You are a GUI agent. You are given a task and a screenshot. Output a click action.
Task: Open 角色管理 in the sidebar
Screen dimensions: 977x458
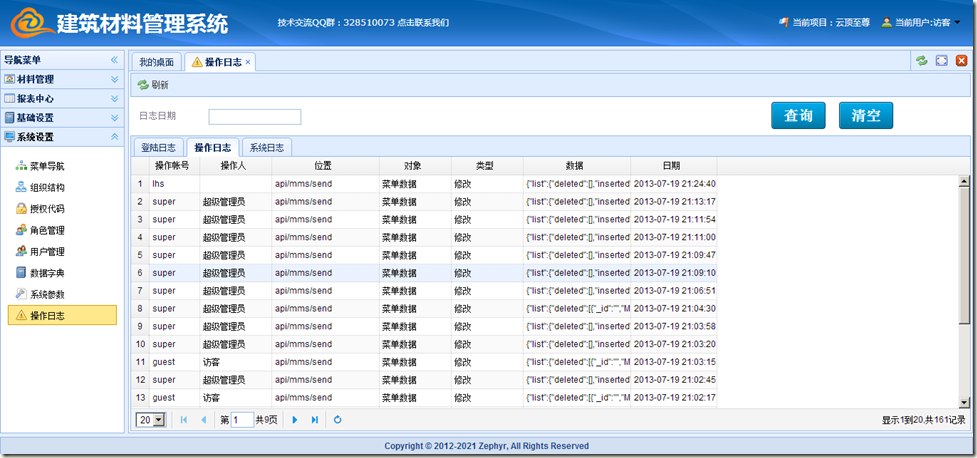tap(46, 230)
